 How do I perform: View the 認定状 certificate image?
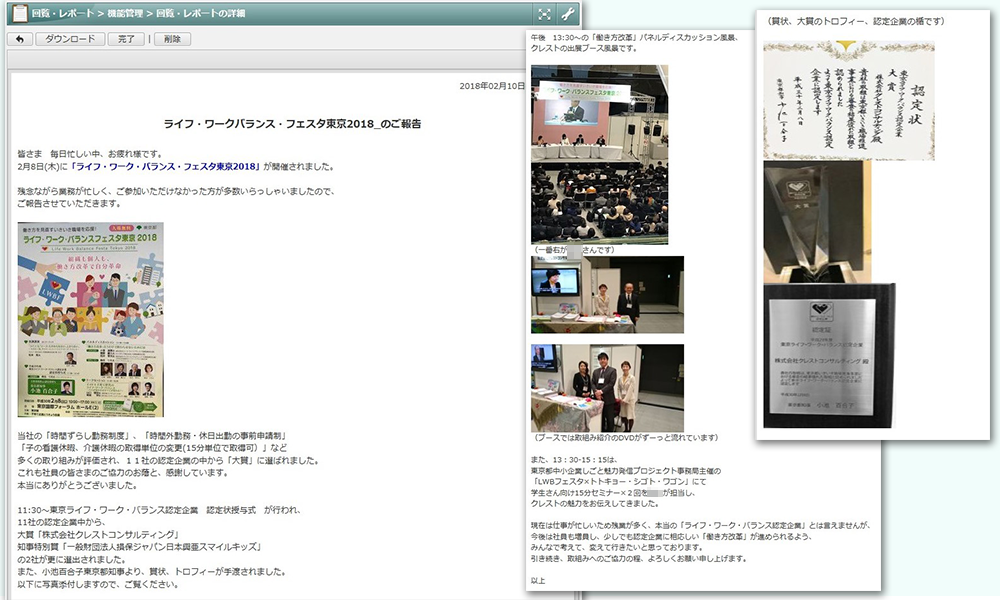click(x=848, y=100)
